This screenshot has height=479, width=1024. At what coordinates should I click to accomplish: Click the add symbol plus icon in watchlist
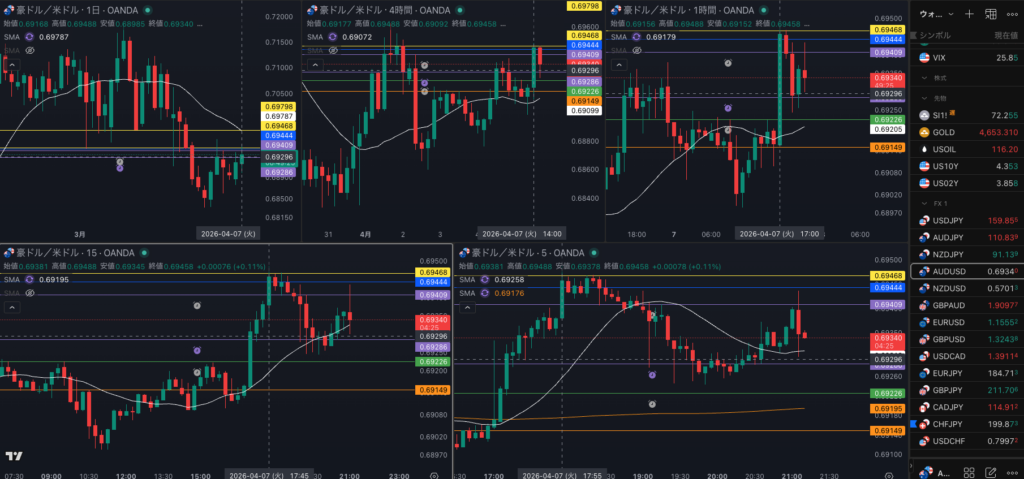coord(968,14)
